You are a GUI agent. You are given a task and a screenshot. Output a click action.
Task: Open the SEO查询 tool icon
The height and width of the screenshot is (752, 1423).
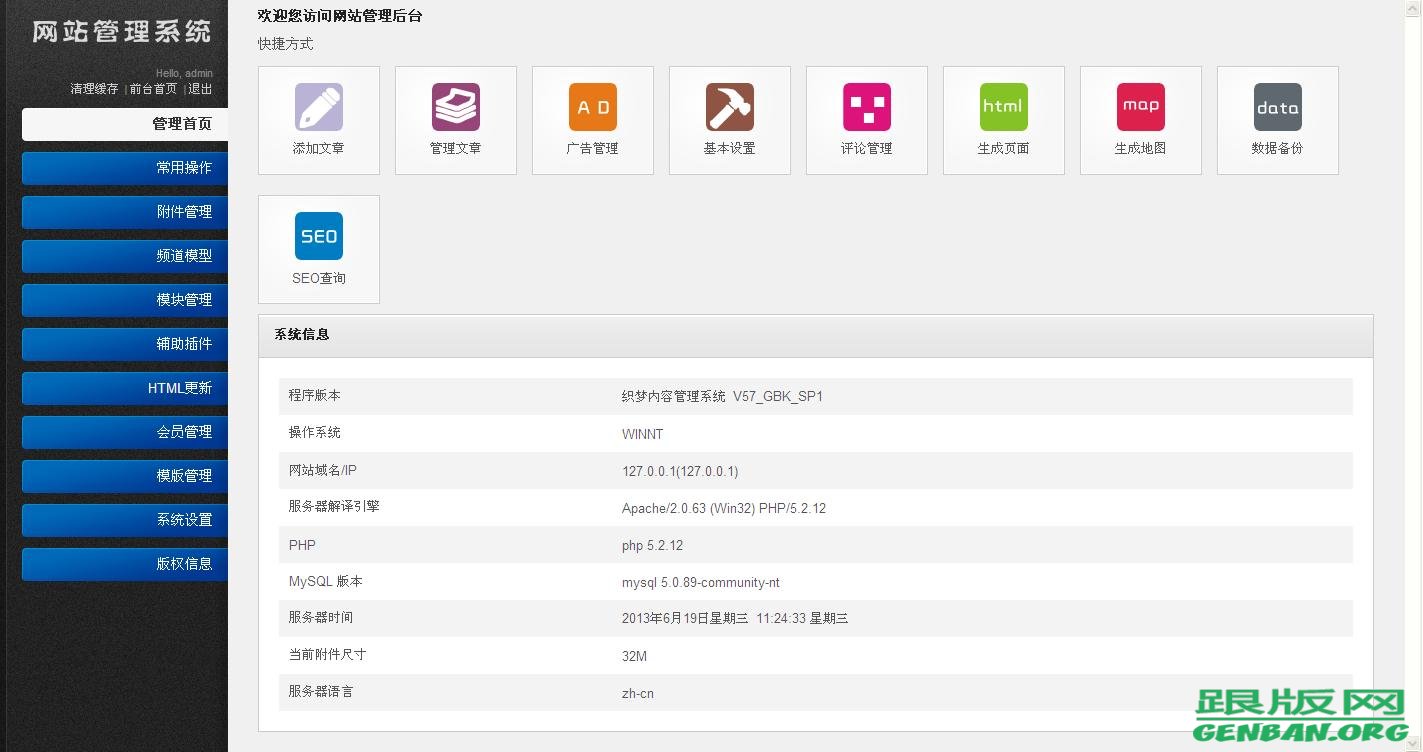(x=318, y=236)
